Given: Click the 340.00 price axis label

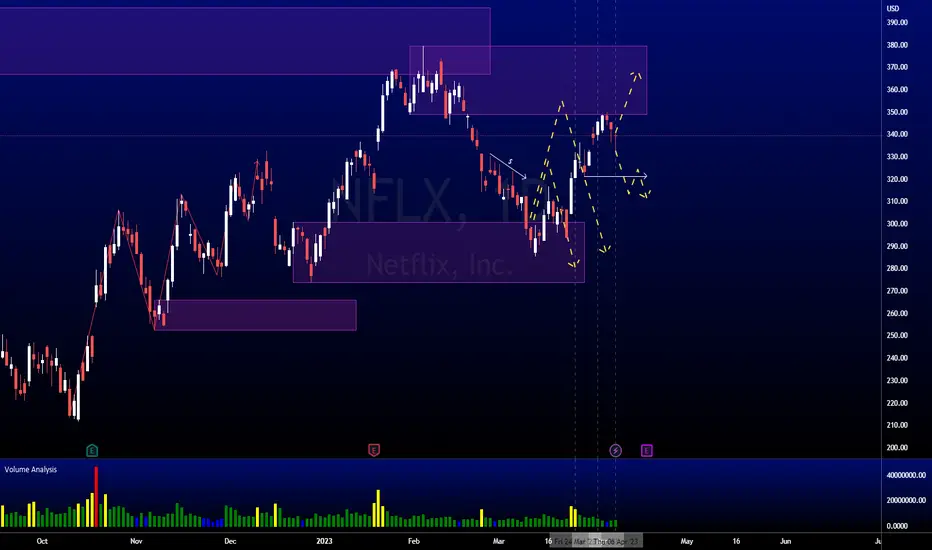Looking at the screenshot, I should point(897,134).
